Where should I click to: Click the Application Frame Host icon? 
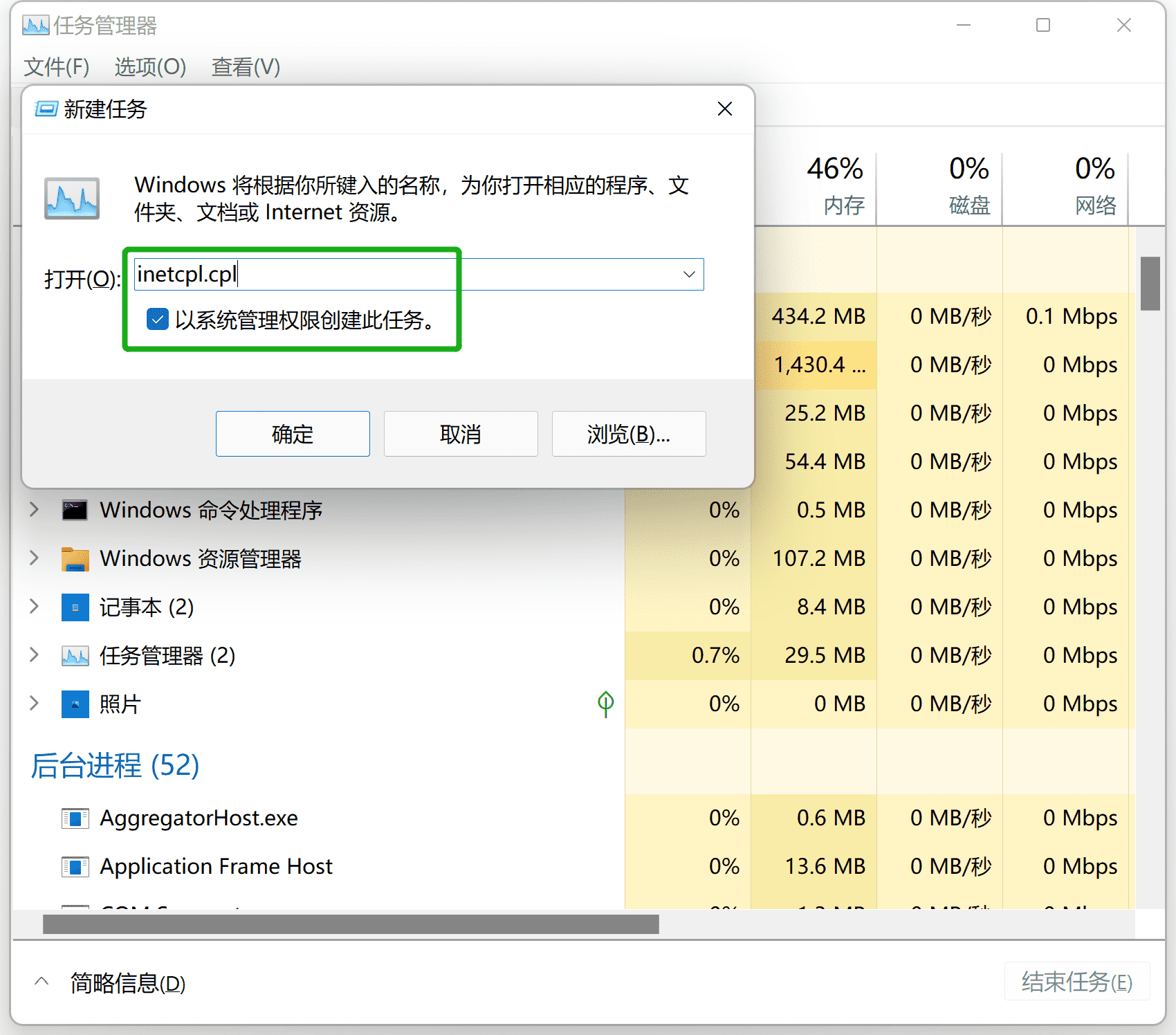pos(75,866)
